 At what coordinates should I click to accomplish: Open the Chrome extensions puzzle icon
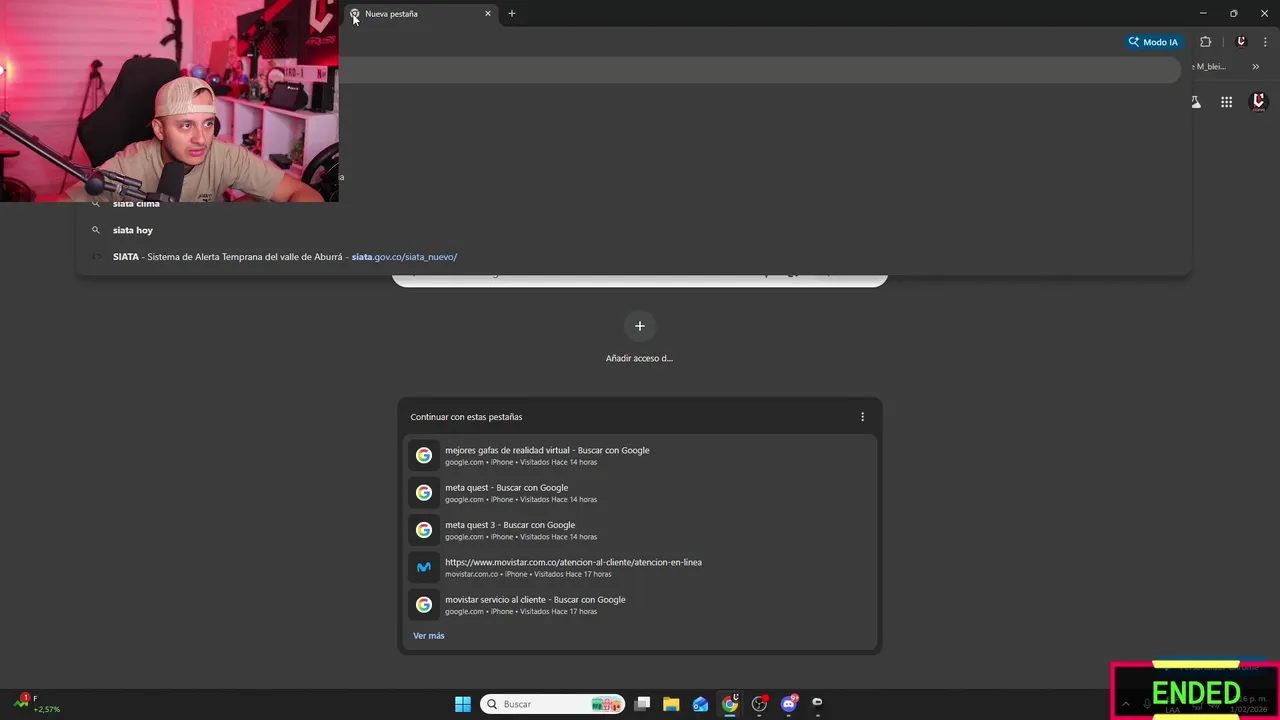pos(1205,42)
